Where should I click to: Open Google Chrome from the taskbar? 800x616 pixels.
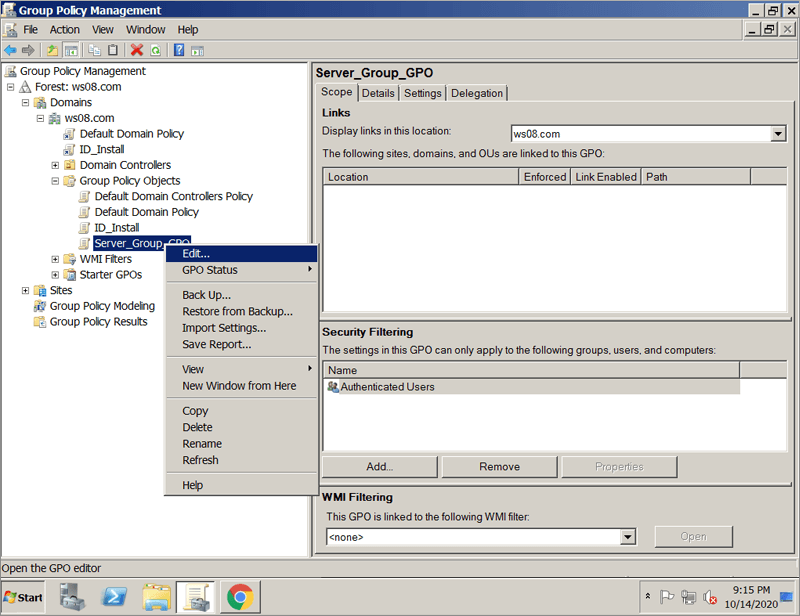[x=240, y=597]
